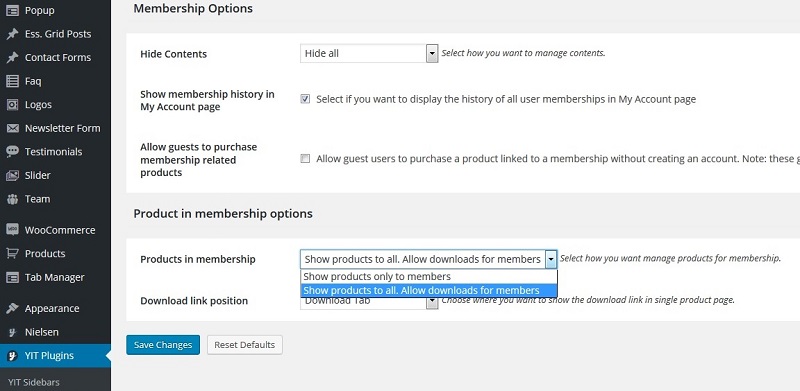The height and width of the screenshot is (391, 800).
Task: Click the Popup sidebar icon
Action: [x=12, y=10]
